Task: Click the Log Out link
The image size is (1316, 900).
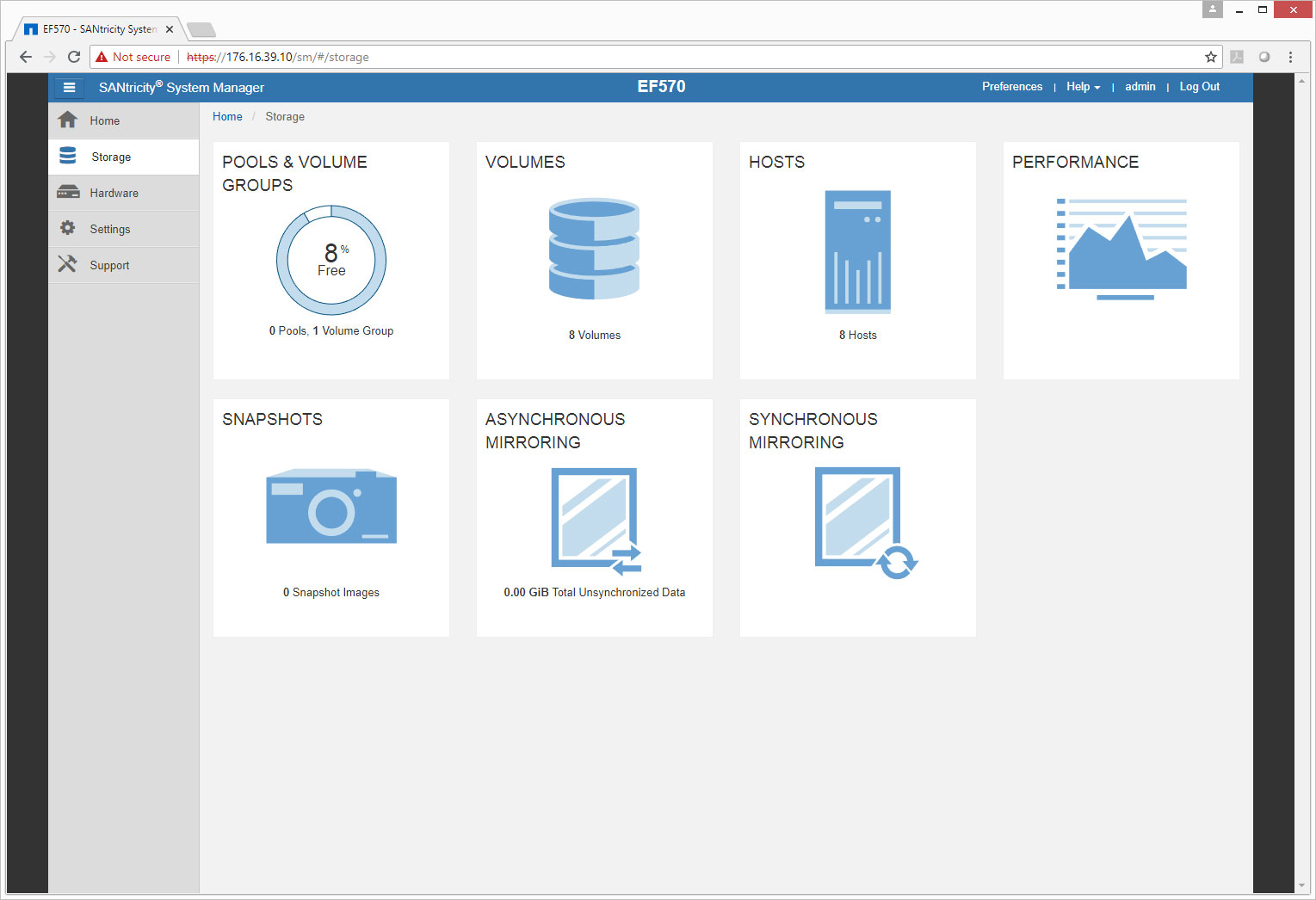Action: 1199,87
